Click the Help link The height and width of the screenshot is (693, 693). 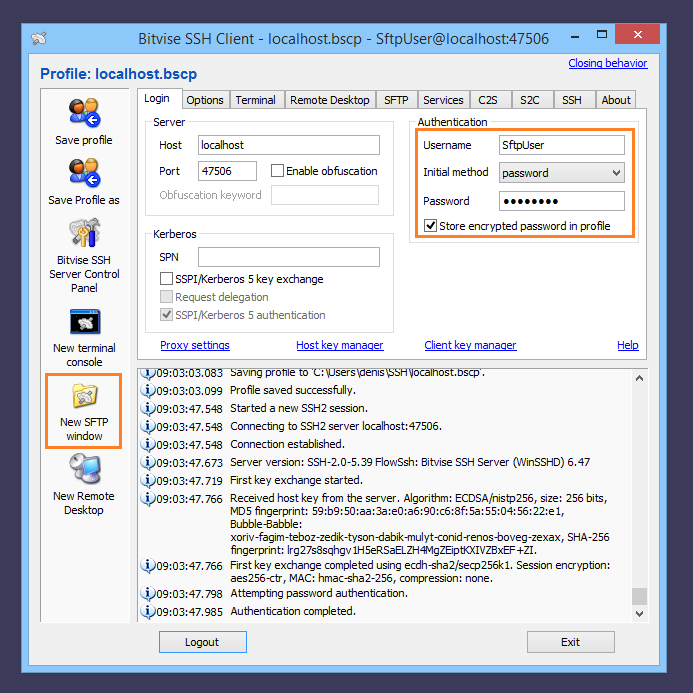click(628, 345)
